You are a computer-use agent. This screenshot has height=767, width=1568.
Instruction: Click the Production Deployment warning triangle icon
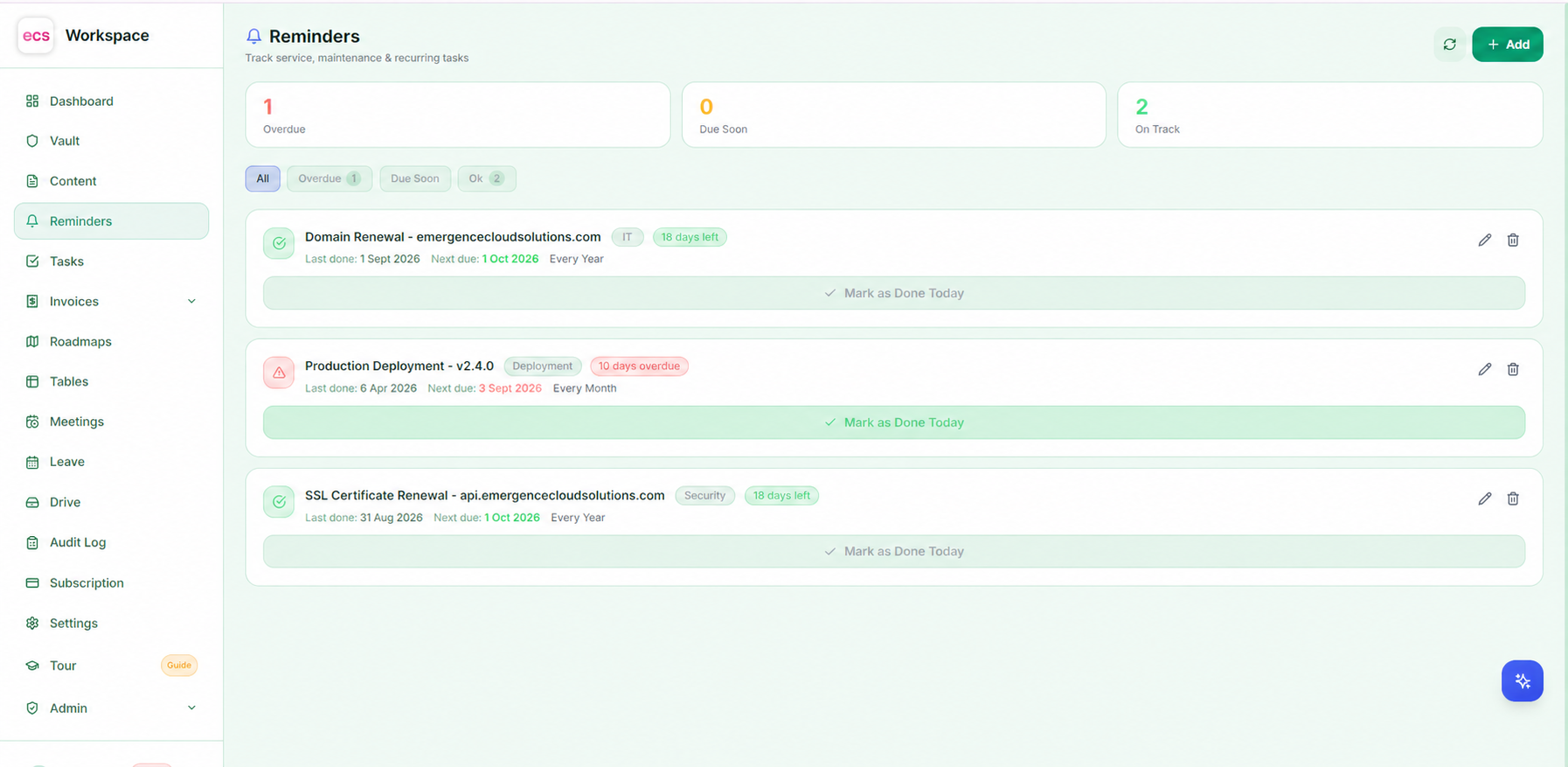tap(279, 373)
